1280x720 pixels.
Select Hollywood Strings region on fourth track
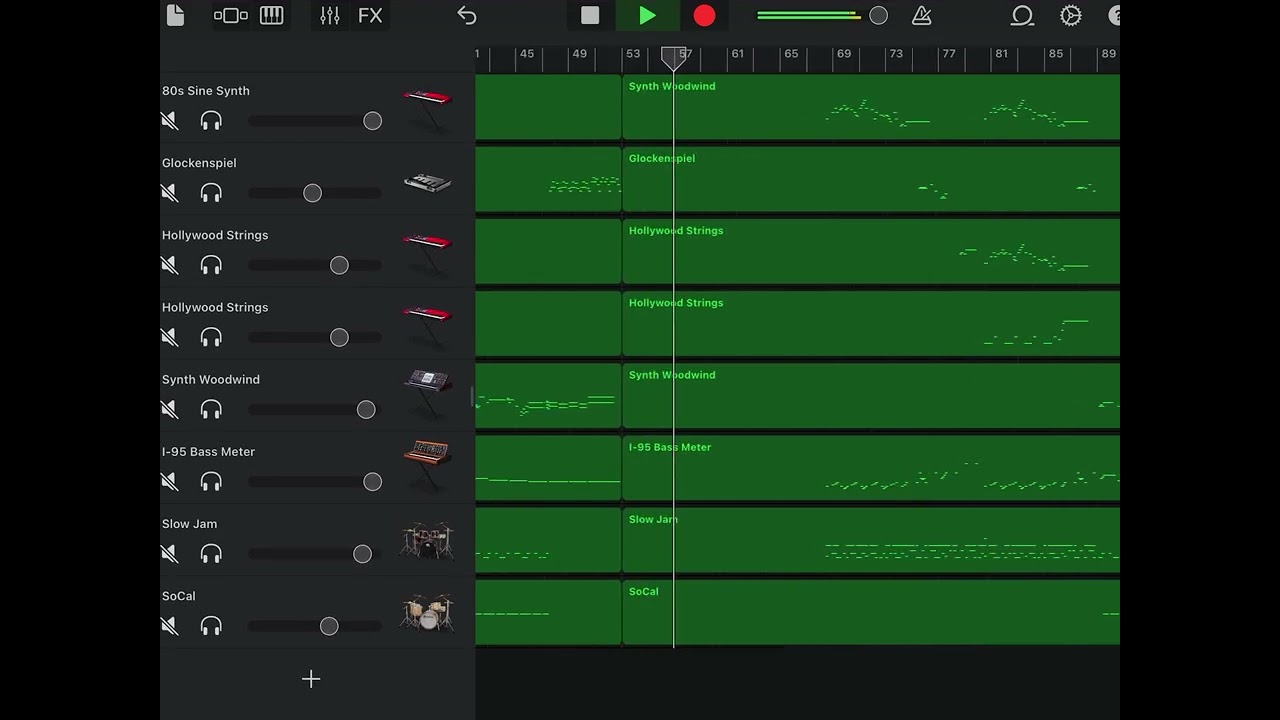tap(871, 324)
